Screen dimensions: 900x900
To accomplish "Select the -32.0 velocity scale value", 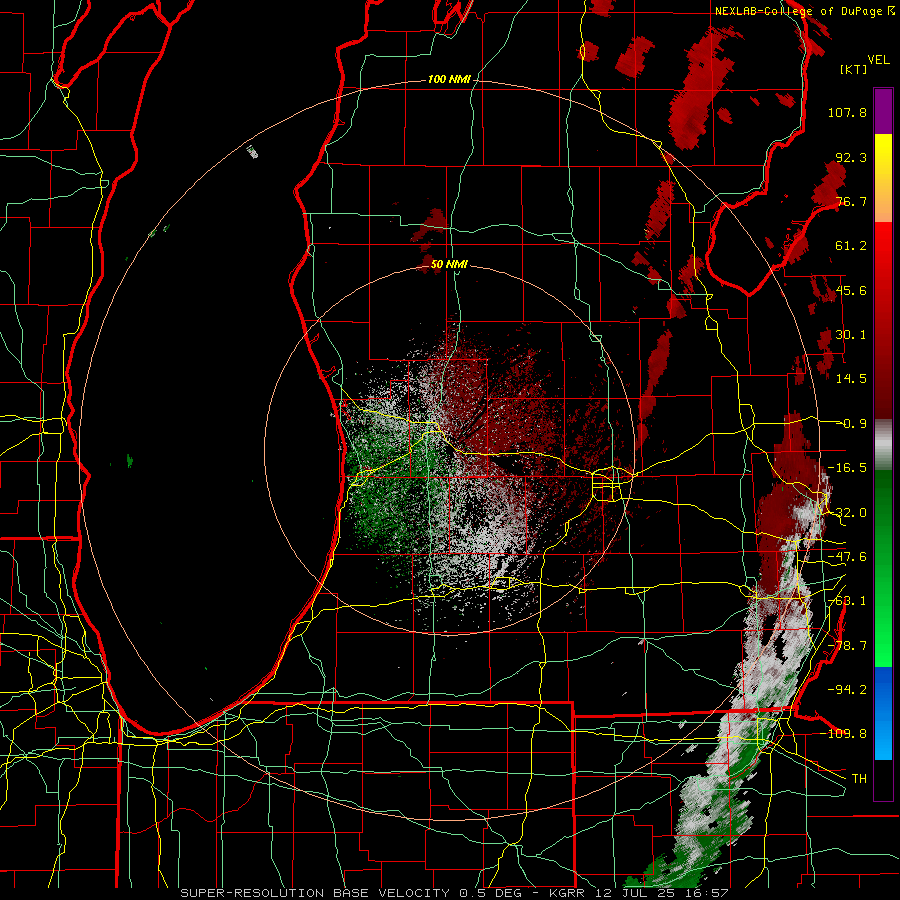I will (847, 513).
